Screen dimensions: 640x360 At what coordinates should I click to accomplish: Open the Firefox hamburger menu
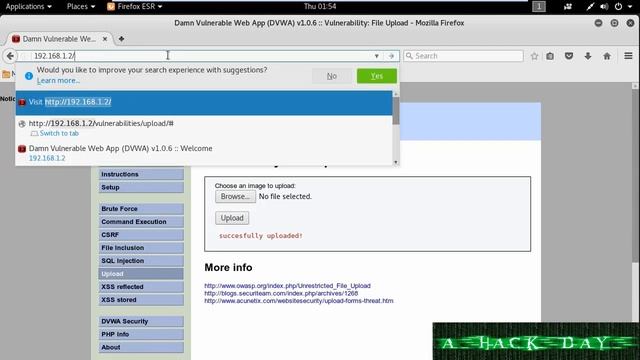(x=628, y=56)
